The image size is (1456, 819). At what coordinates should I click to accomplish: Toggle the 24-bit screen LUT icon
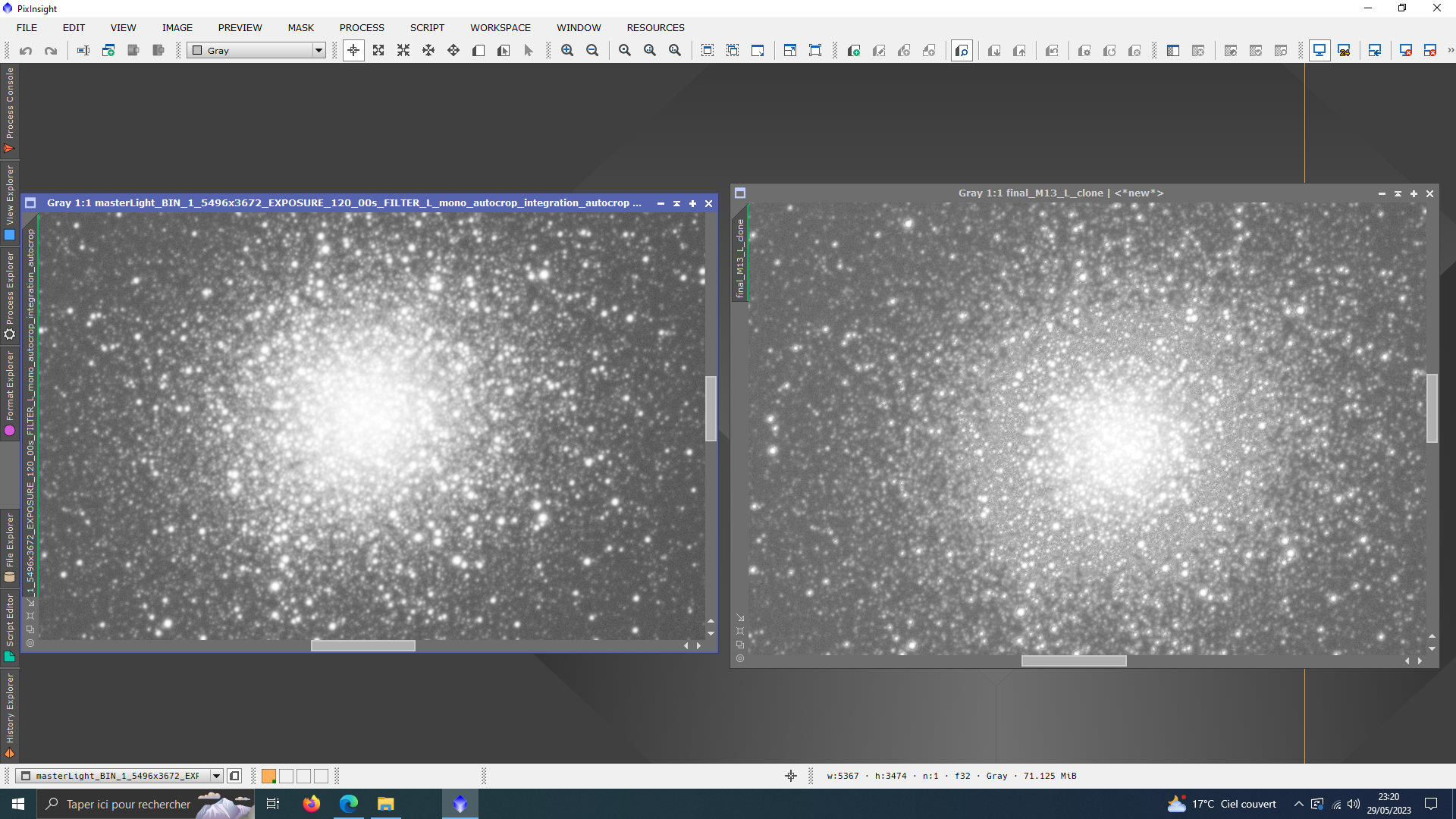1345,50
